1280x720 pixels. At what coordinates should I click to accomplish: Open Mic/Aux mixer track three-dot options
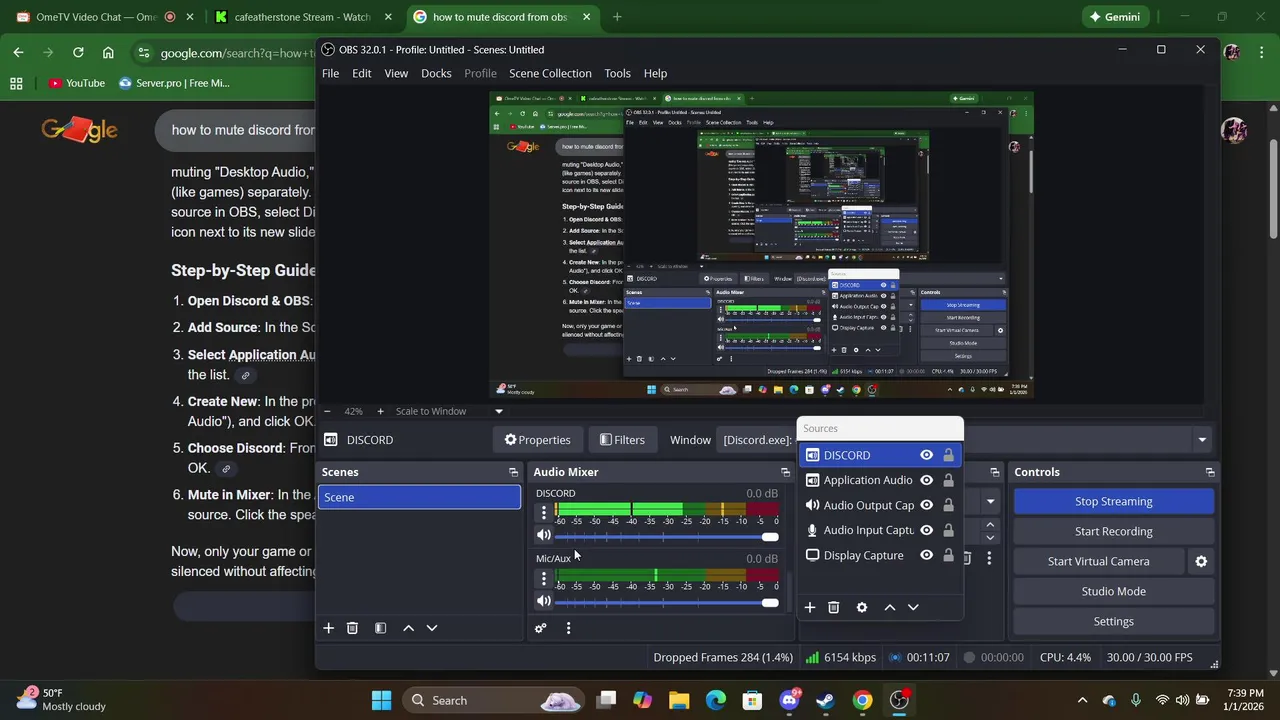[x=544, y=578]
